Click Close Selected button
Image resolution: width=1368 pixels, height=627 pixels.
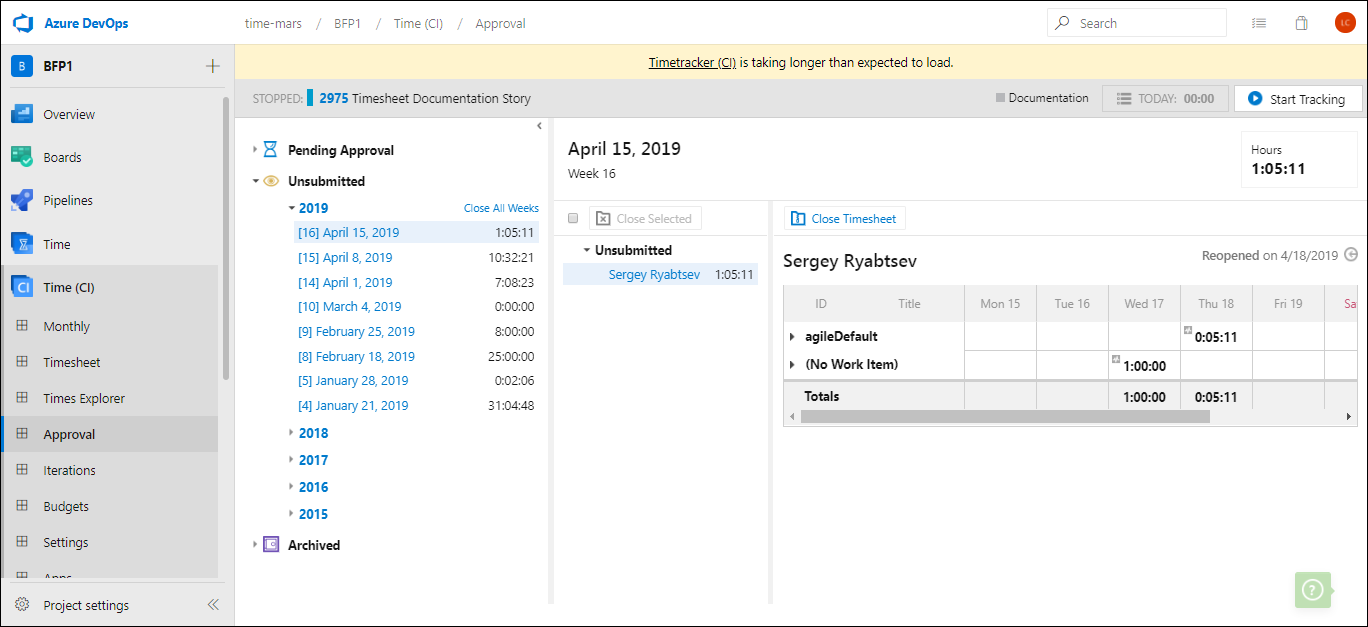(x=645, y=218)
